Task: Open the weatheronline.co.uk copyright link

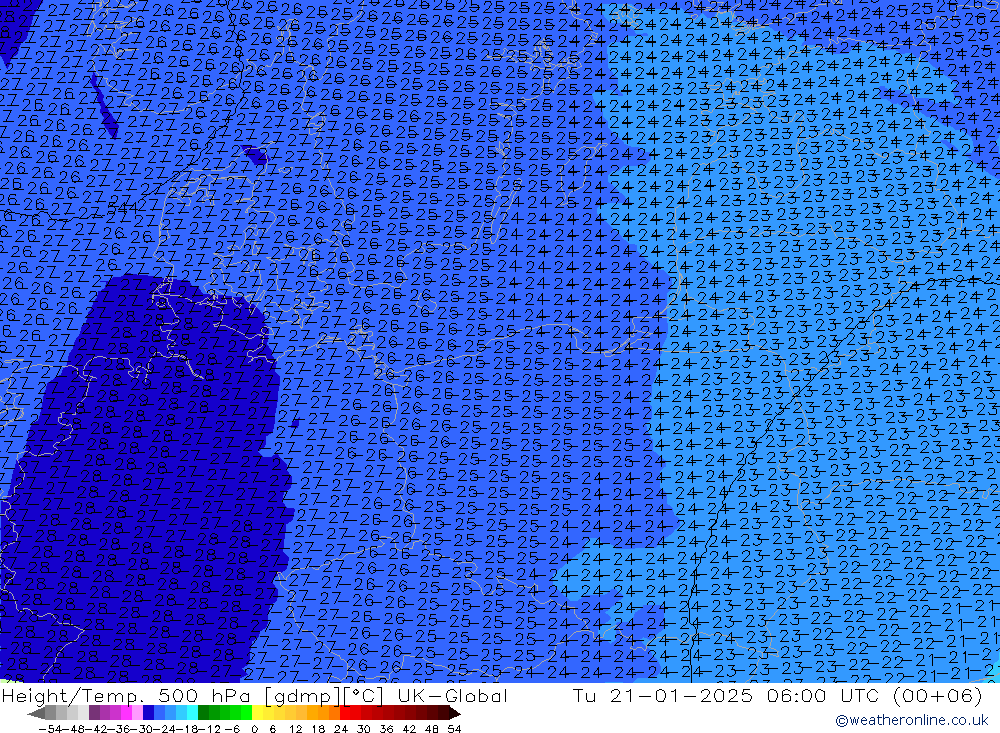Action: (x=911, y=720)
